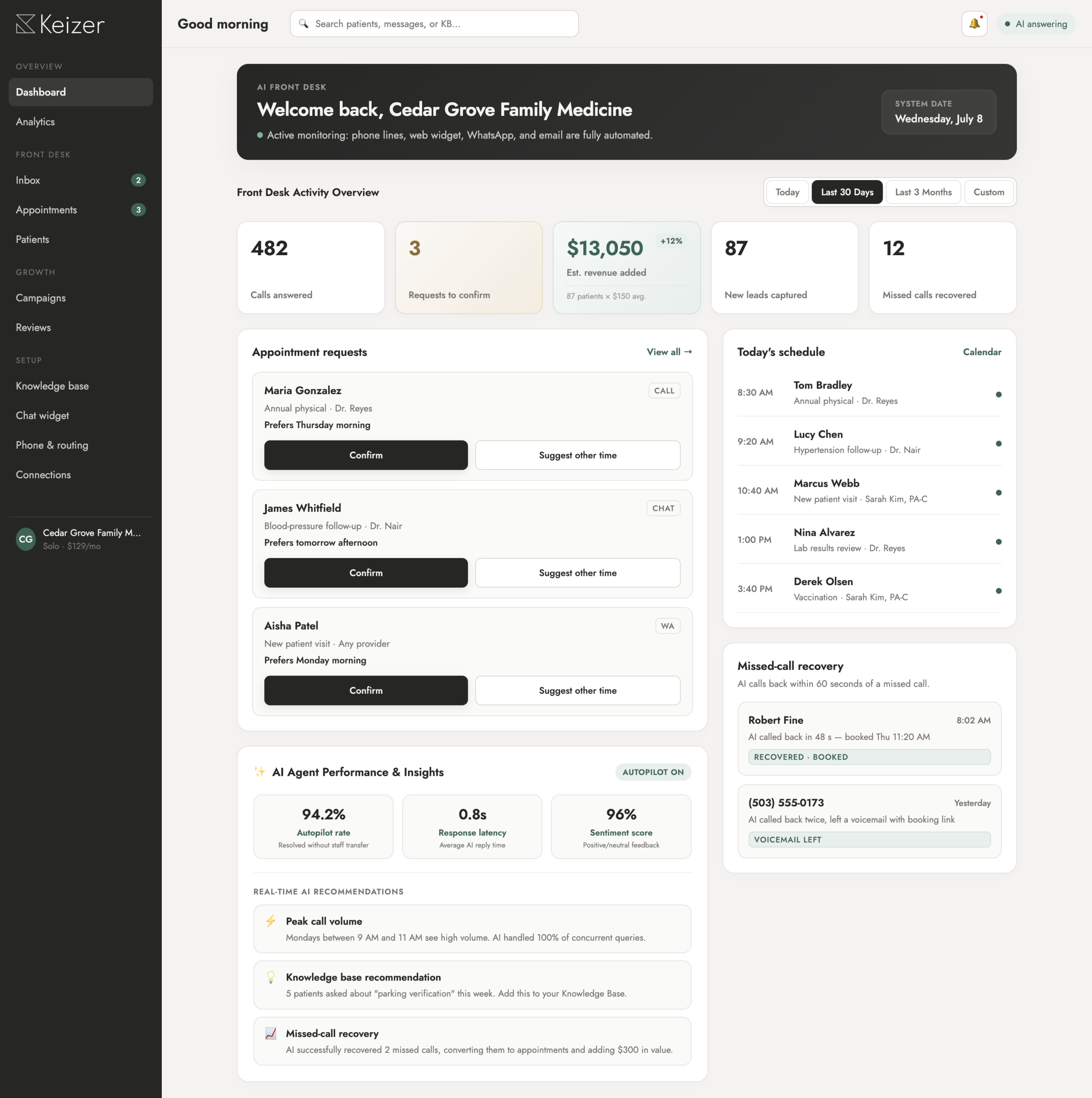Click the search magnifier icon

(303, 24)
